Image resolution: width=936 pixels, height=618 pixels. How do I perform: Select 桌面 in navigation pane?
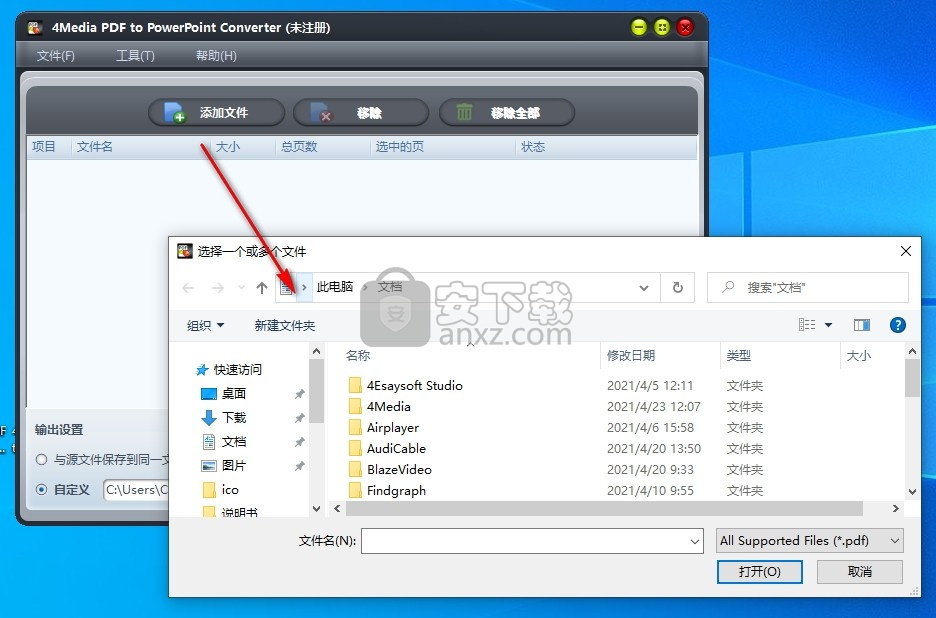click(x=224, y=393)
